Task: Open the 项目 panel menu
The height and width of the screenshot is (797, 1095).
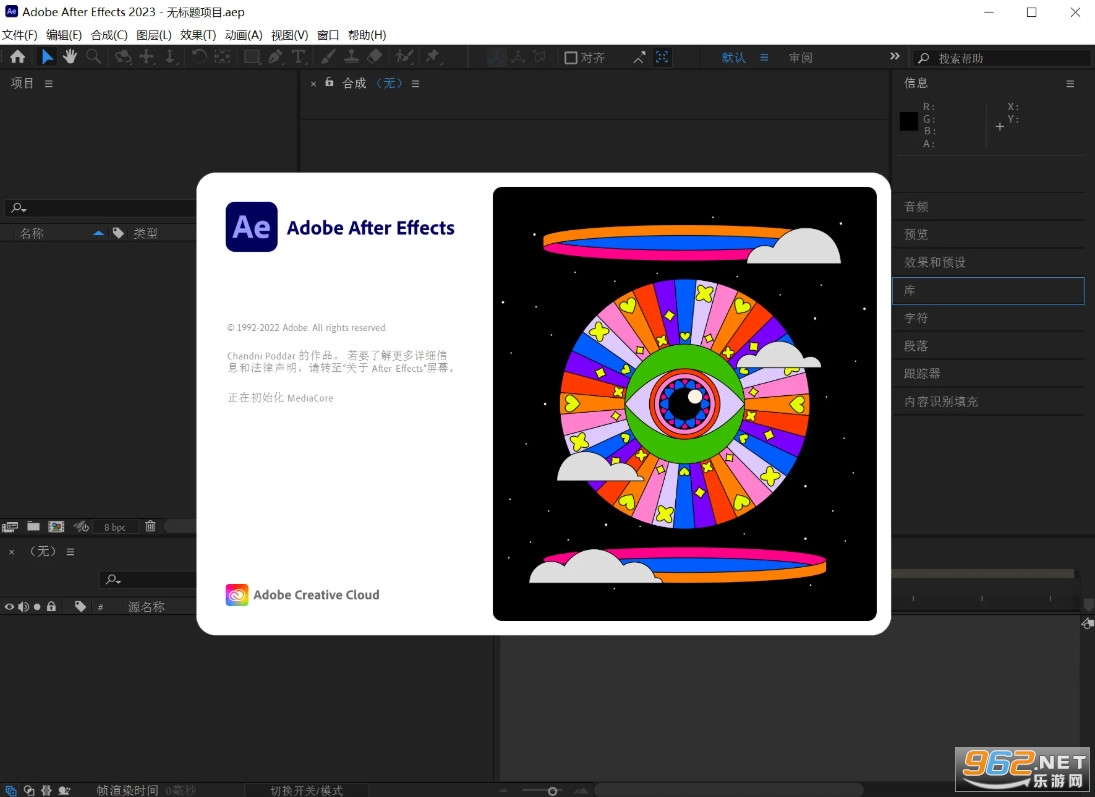Action: point(49,83)
